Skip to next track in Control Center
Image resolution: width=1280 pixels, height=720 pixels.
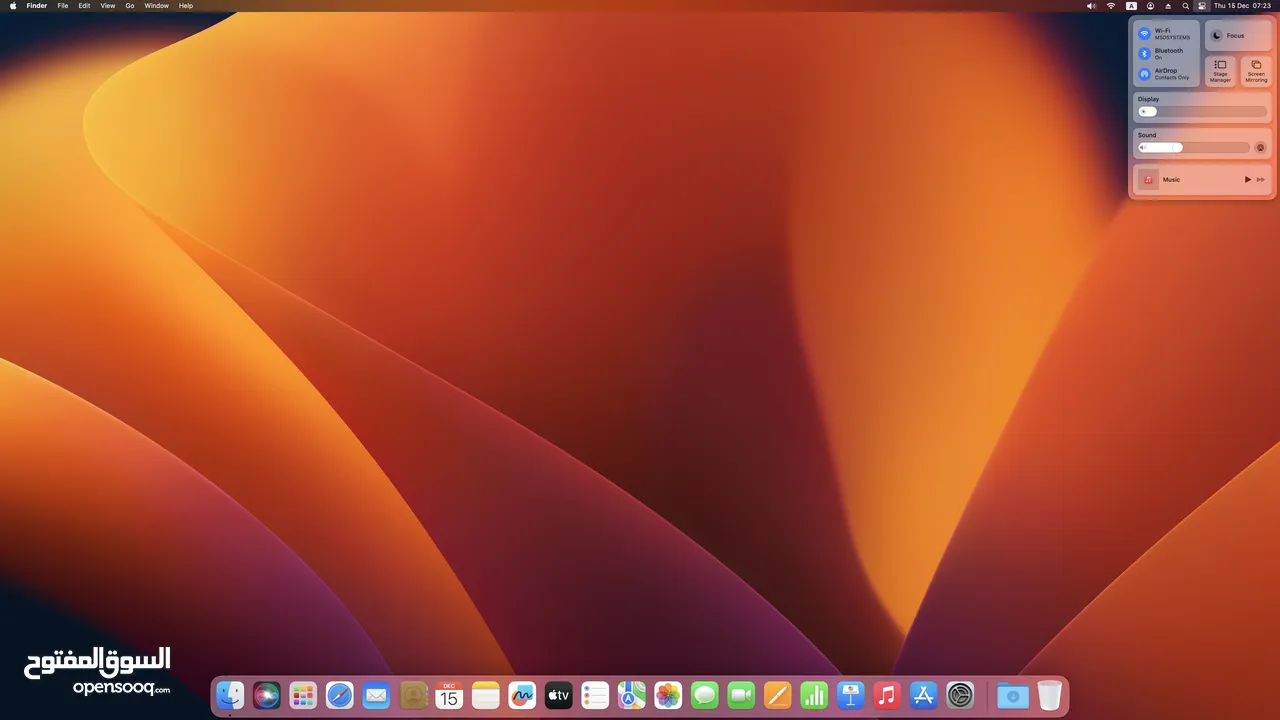1261,180
